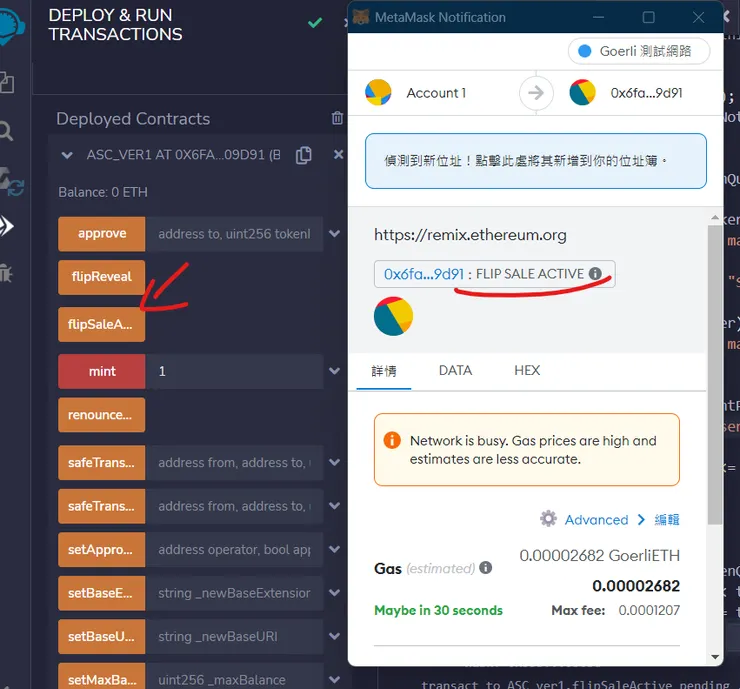Expand the setApprovalForAll parameters chevron
The image size is (740, 689).
click(334, 550)
